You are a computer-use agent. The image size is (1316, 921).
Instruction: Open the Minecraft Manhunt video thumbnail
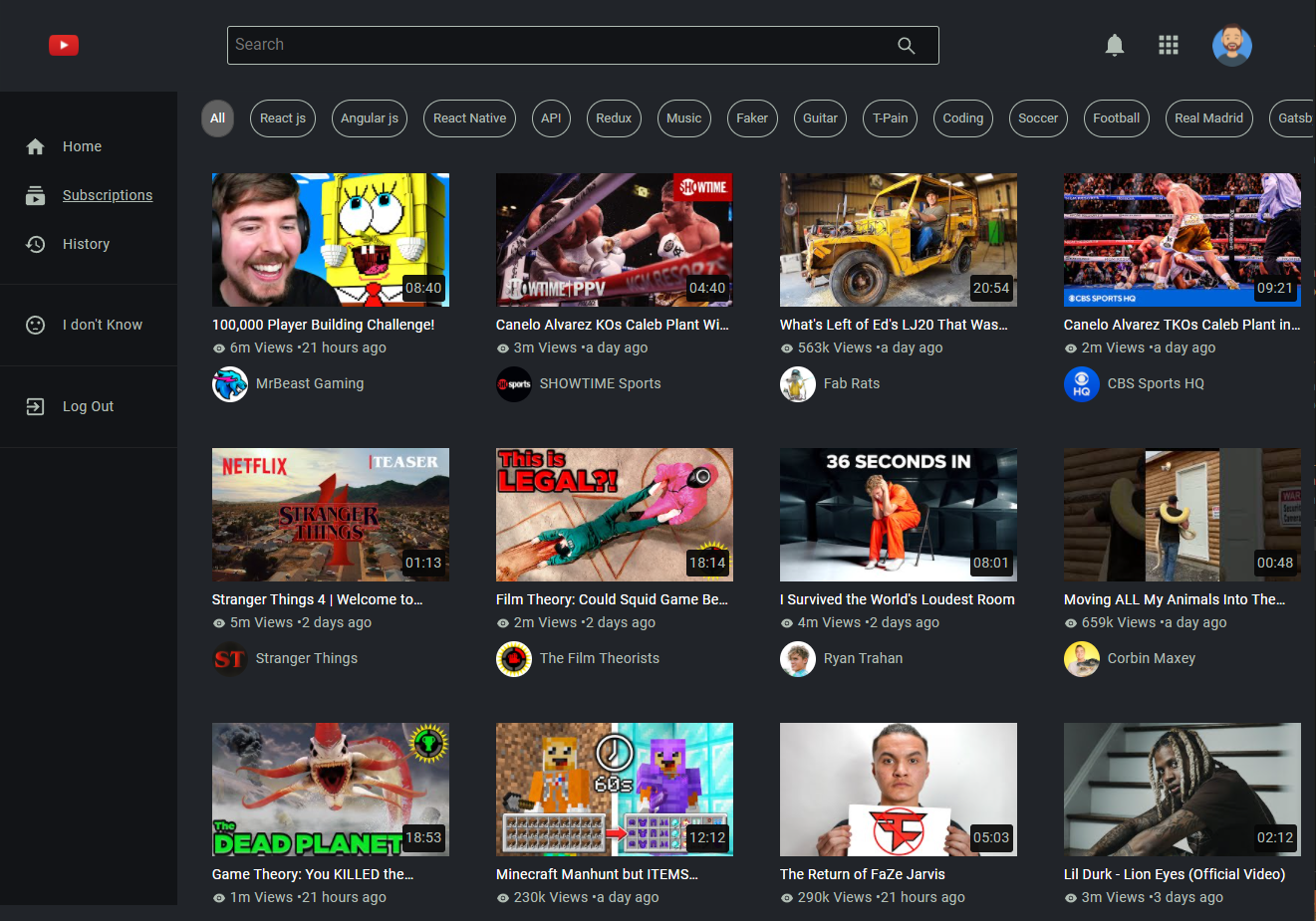click(615, 790)
